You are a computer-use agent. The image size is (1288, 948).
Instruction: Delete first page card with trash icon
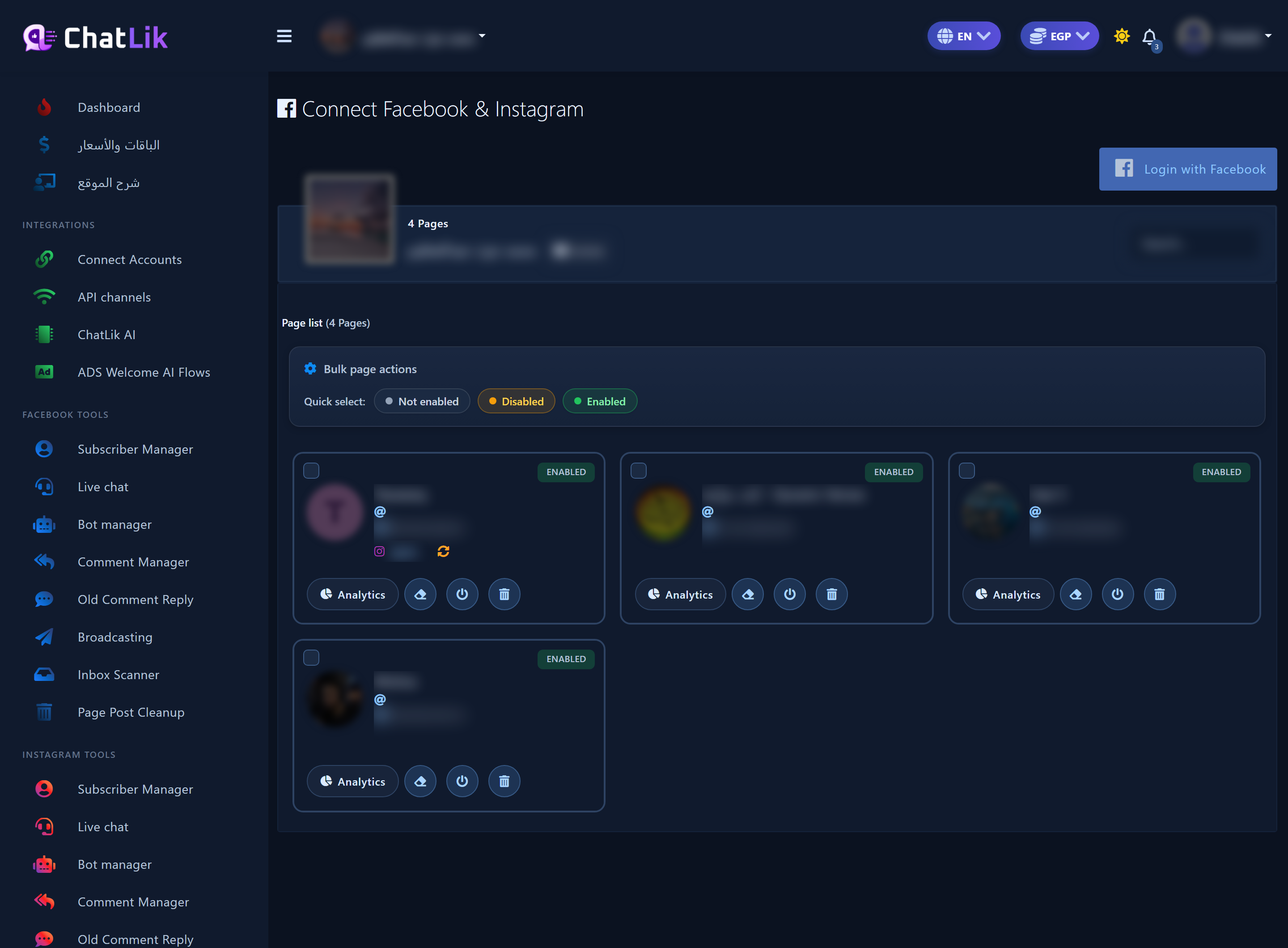(504, 595)
